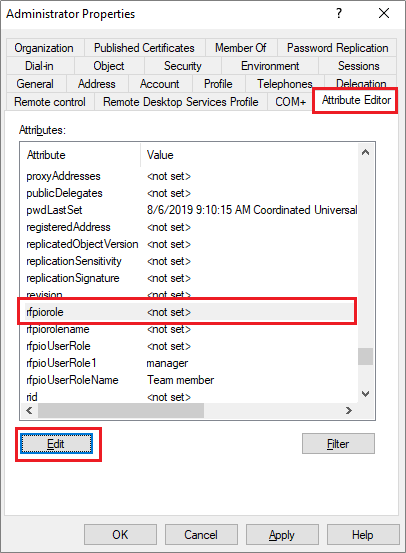Image resolution: width=406 pixels, height=553 pixels.
Task: Select the pwdLastSet attribute row
Action: (x=191, y=210)
